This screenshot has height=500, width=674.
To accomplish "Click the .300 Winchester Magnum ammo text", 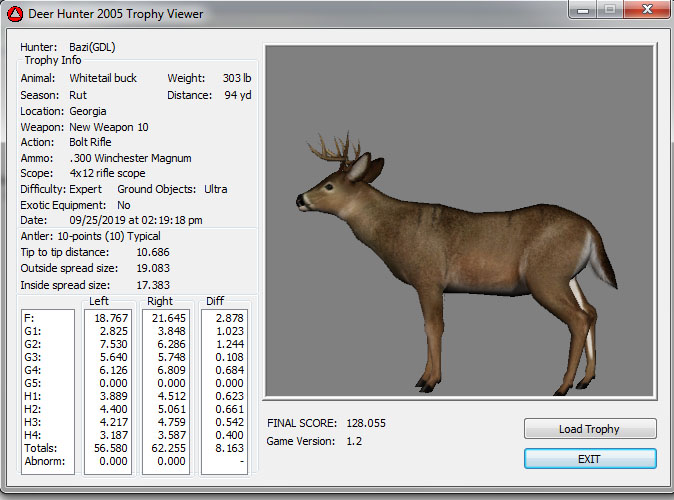I will pos(130,158).
